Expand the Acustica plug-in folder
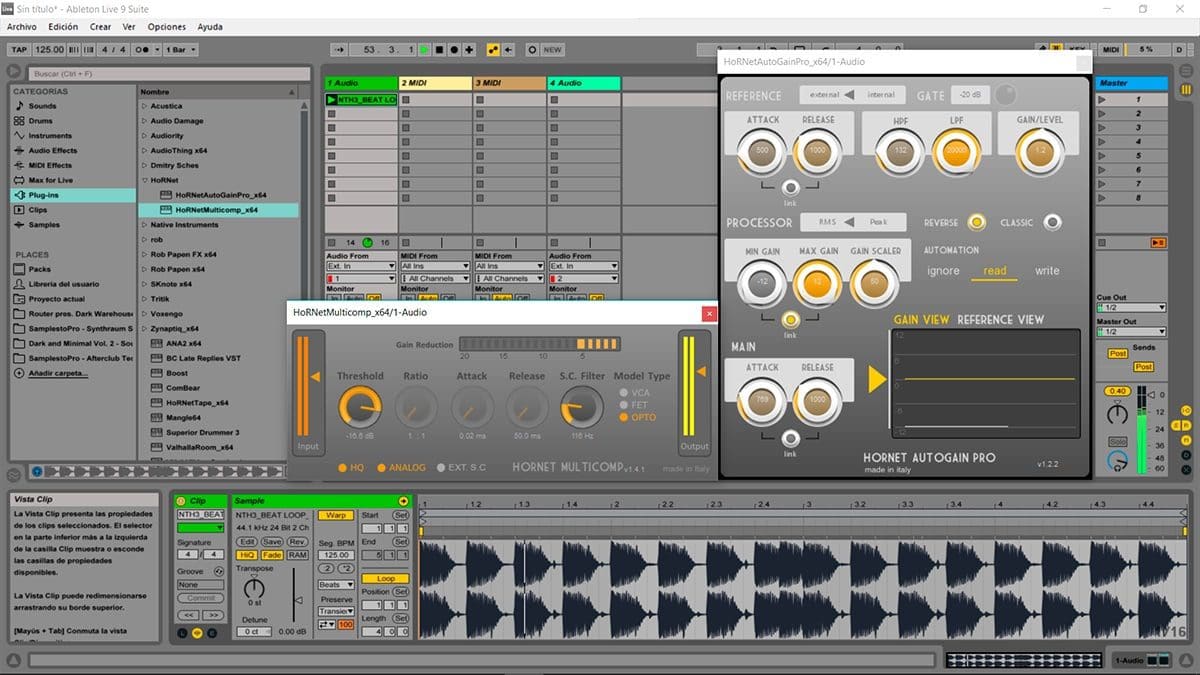 tap(144, 106)
